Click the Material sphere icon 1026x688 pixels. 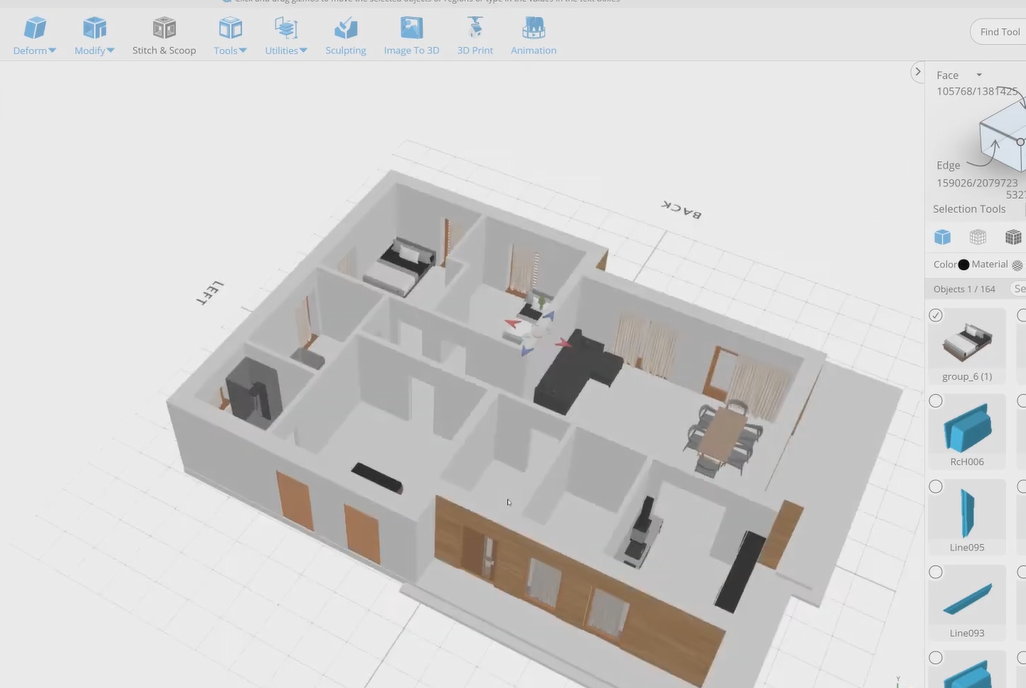tap(1017, 265)
